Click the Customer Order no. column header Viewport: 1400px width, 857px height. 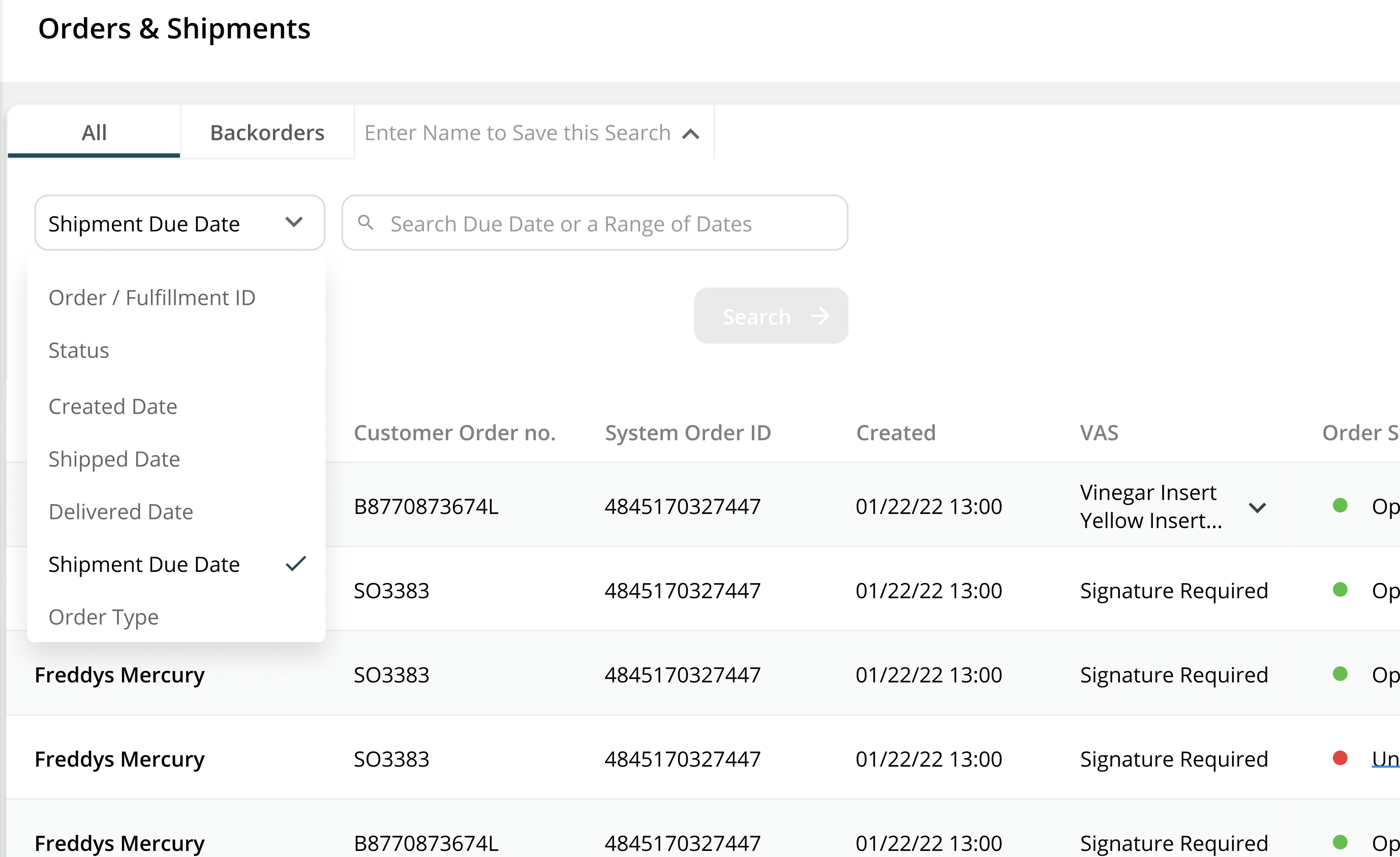[454, 433]
